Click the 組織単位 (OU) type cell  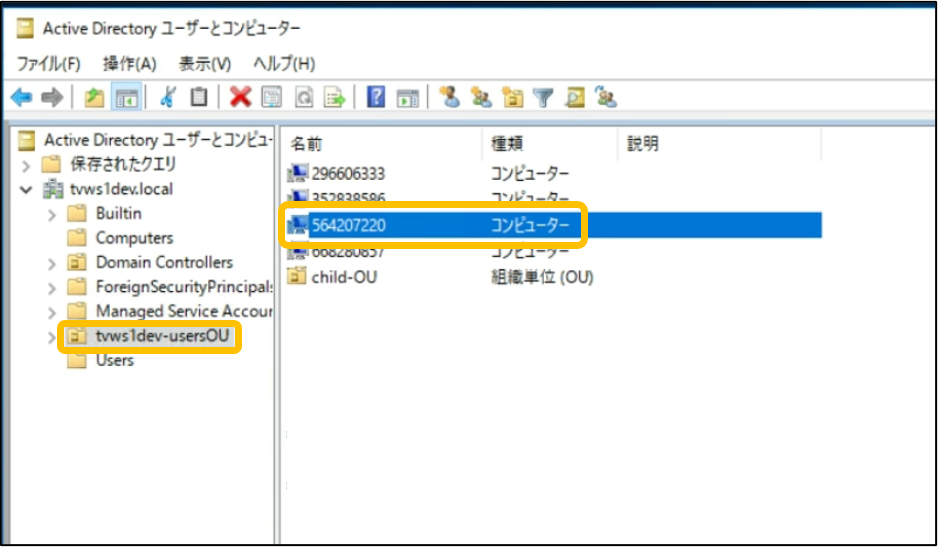[x=542, y=277]
